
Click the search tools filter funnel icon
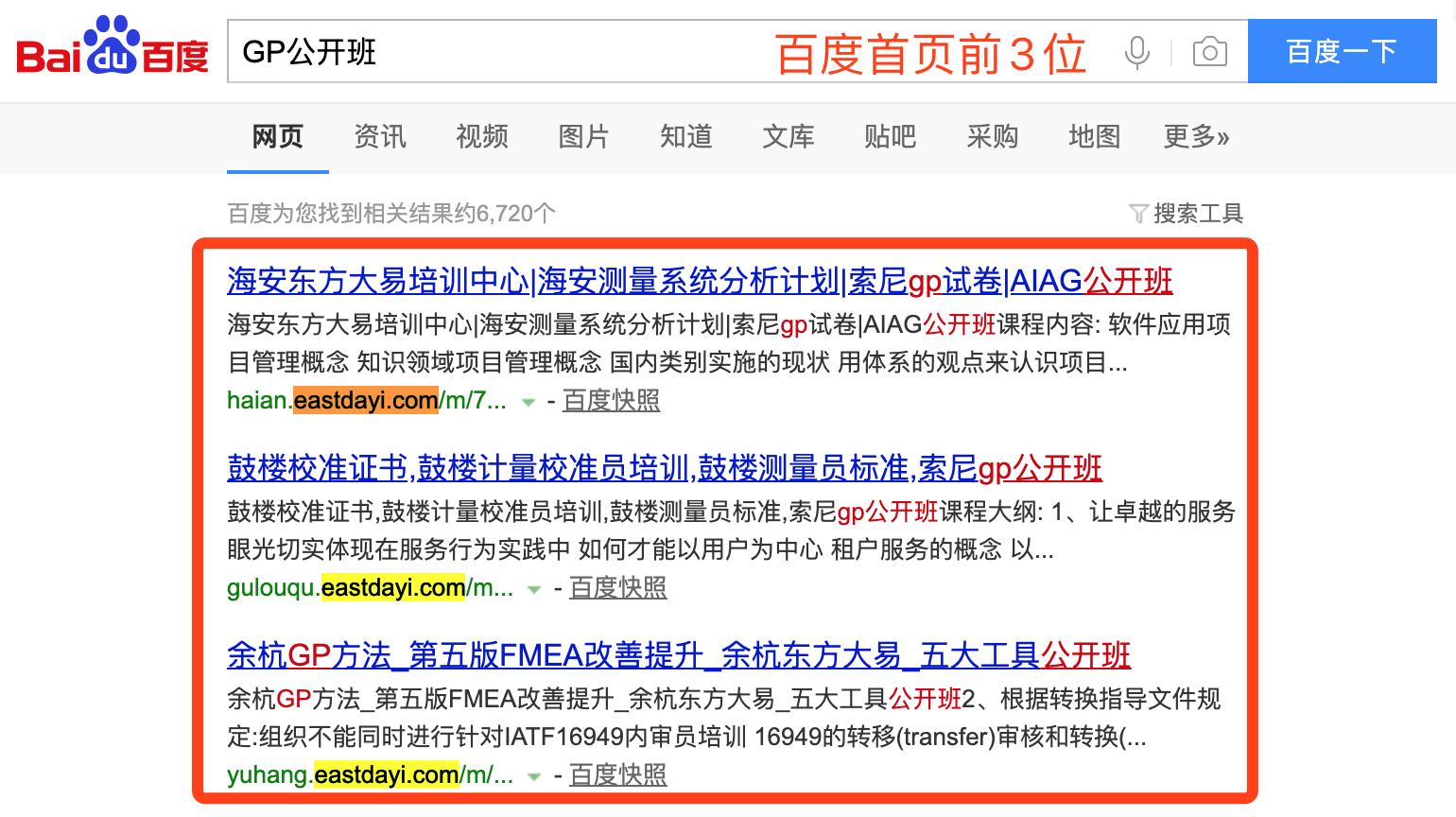click(1139, 213)
